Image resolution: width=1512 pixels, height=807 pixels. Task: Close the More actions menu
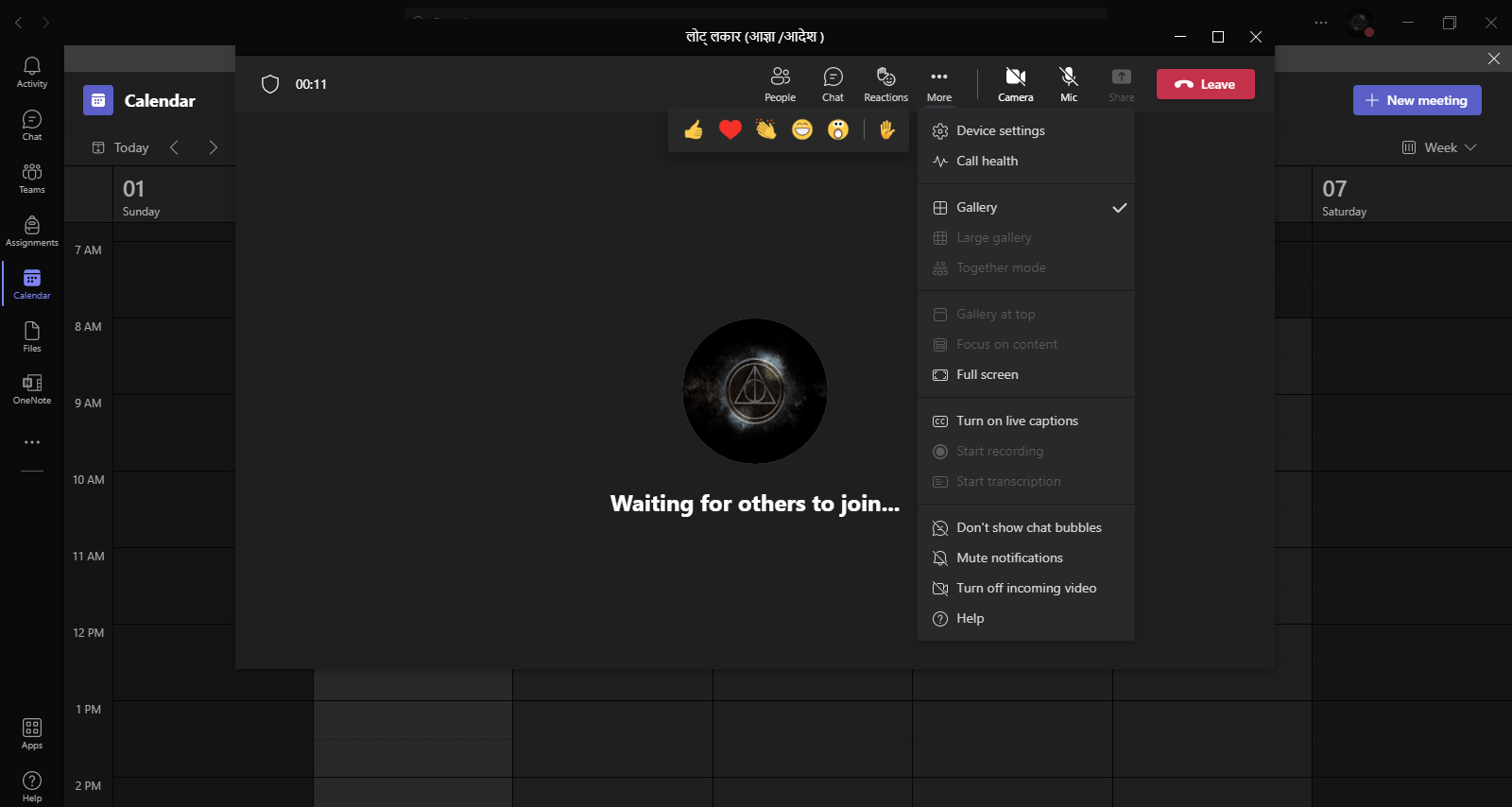(938, 84)
